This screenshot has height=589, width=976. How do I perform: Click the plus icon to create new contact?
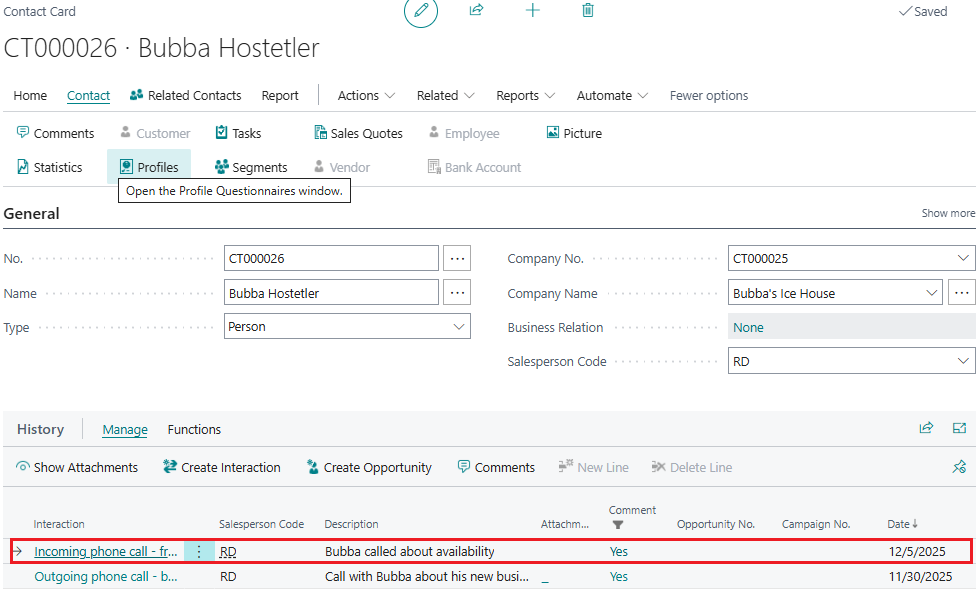coord(533,10)
